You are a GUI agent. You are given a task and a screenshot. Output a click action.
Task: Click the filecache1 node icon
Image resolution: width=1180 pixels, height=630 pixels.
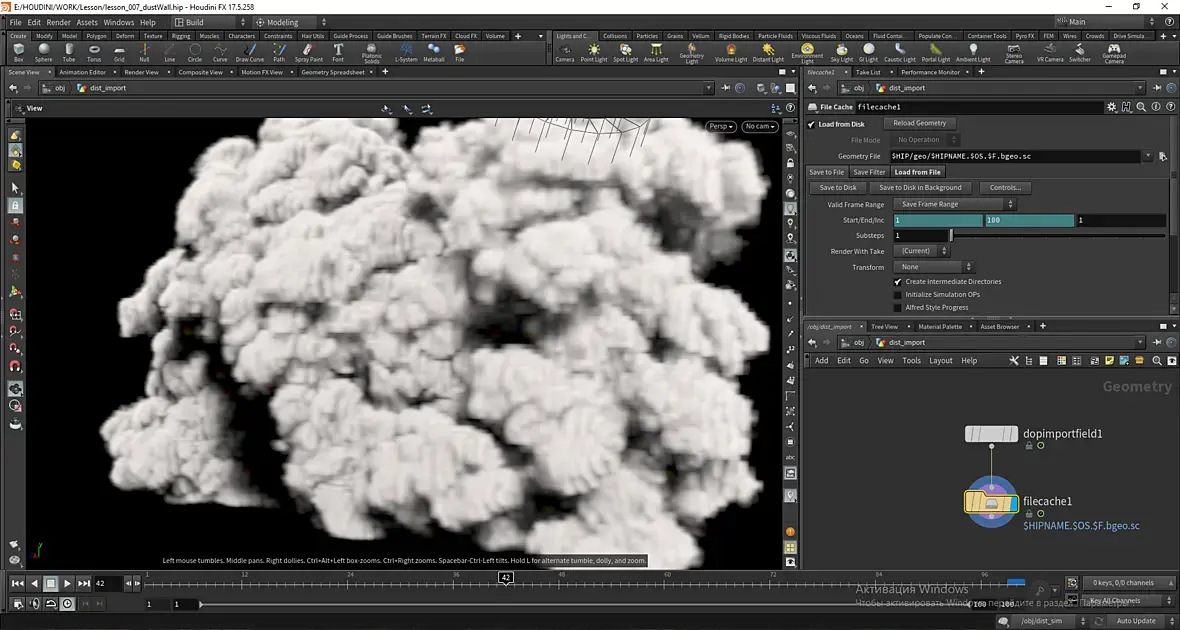tap(991, 502)
